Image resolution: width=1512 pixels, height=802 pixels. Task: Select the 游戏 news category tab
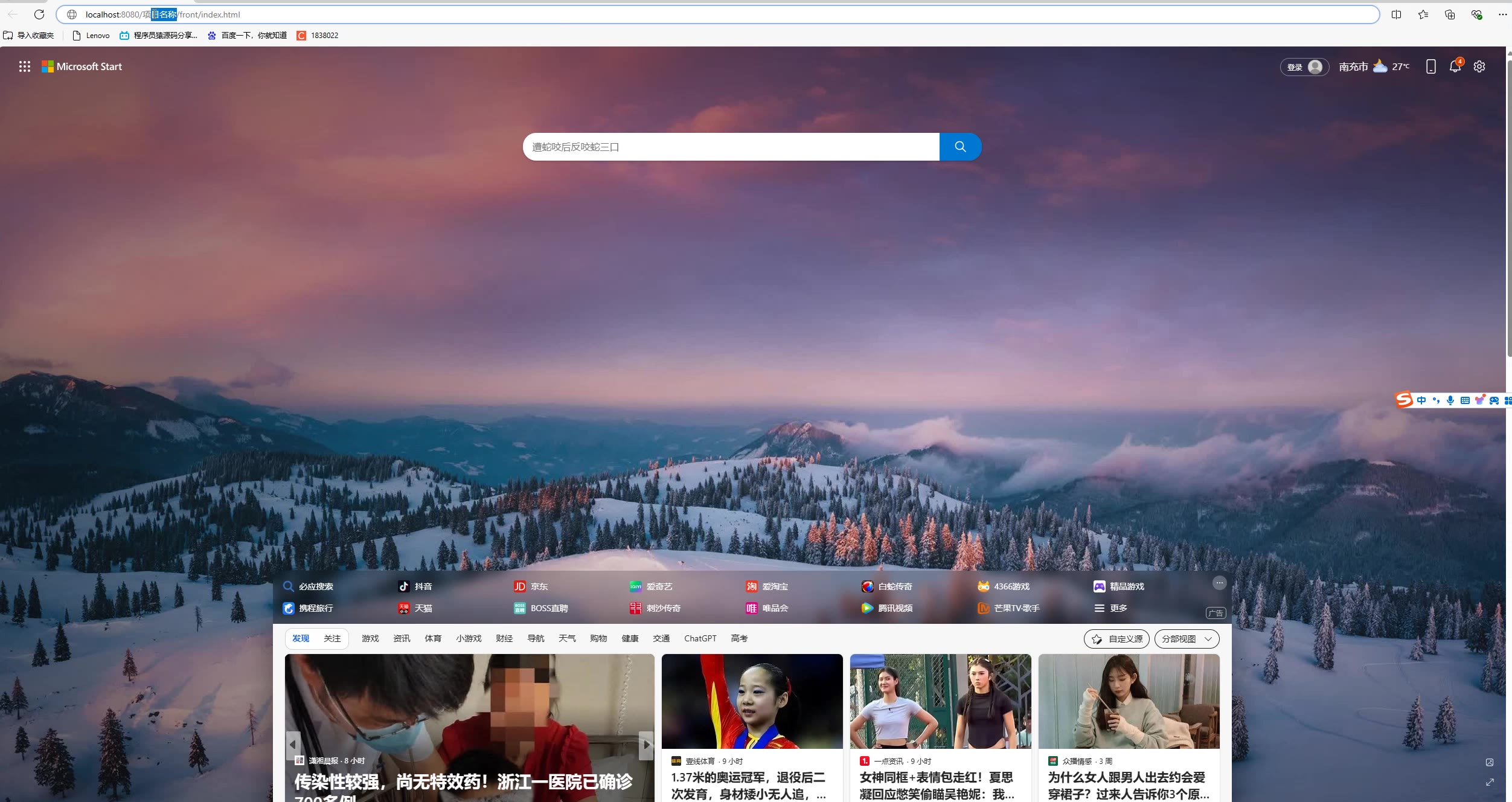(x=370, y=638)
